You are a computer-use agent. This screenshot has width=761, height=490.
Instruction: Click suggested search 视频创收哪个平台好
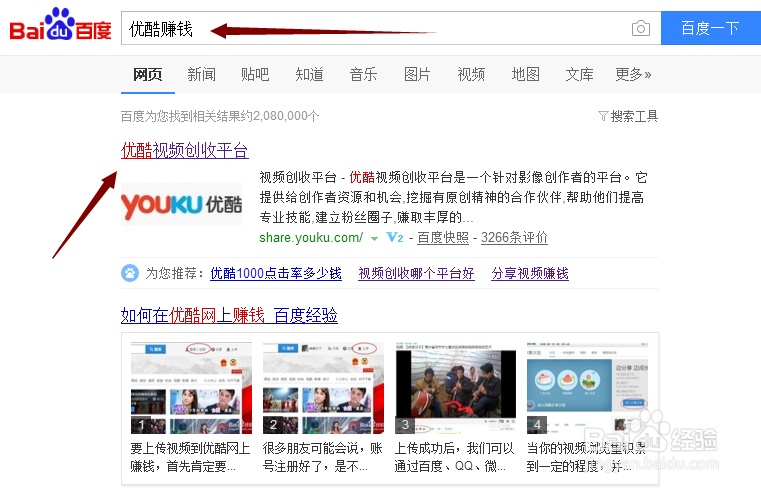tap(416, 273)
